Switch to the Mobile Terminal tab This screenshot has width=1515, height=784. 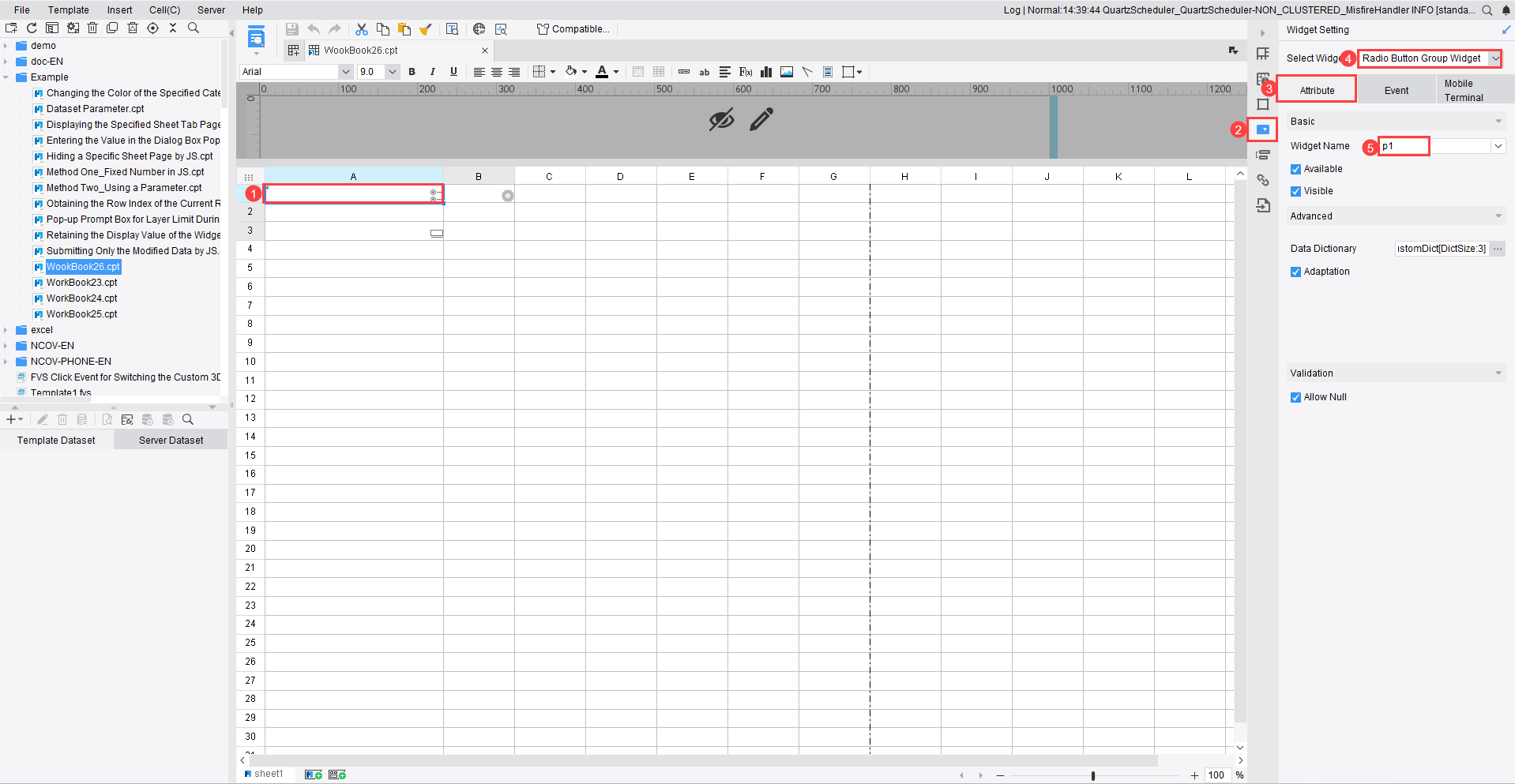pyautogui.click(x=1475, y=91)
